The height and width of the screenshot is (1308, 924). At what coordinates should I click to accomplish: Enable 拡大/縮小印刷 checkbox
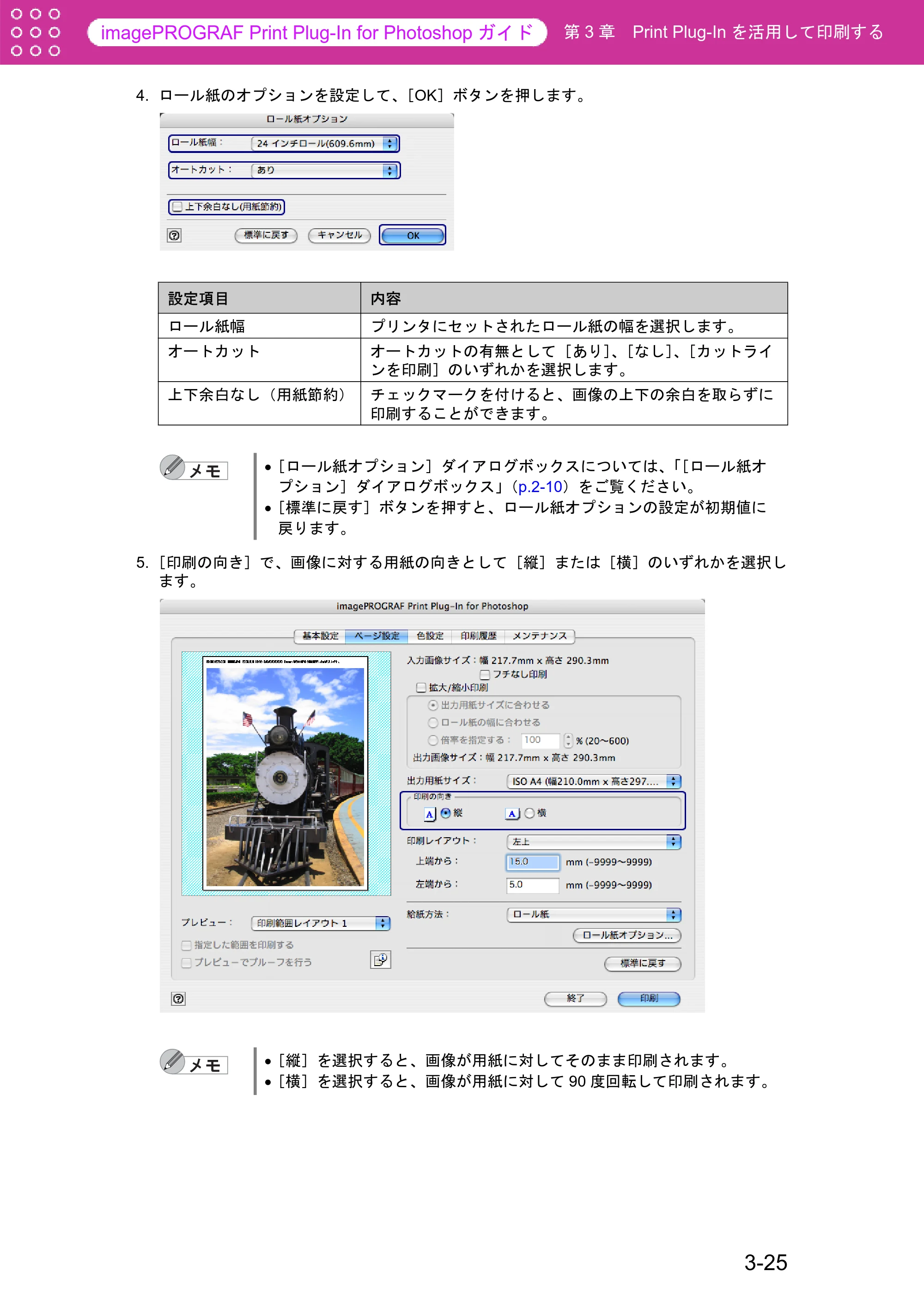pos(421,687)
